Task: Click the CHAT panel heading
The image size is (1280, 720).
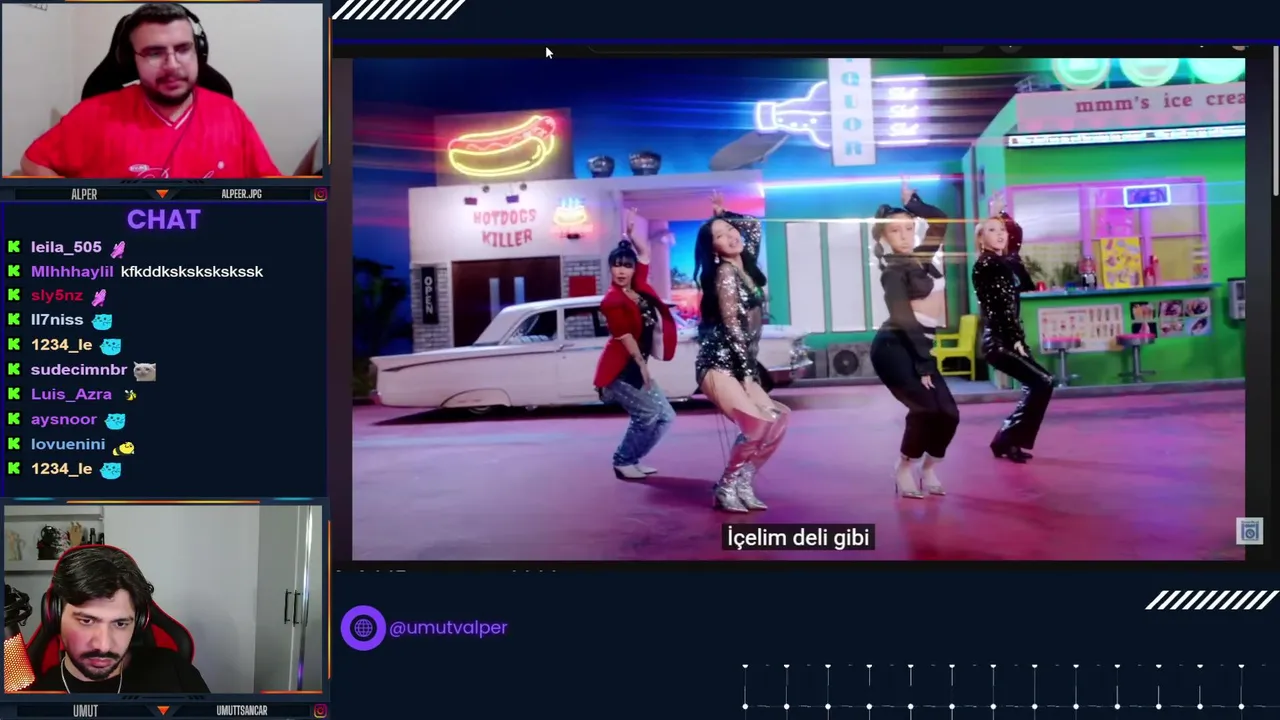Action: (164, 219)
